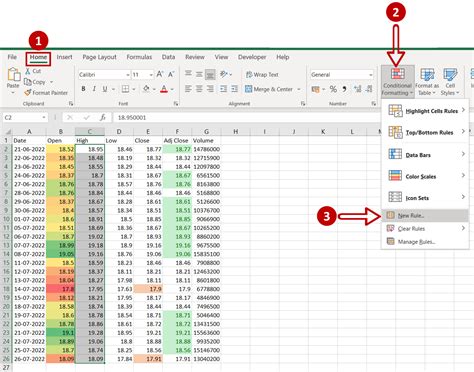This screenshot has height=372, width=474.
Task: Open the General number format dropdown
Action: [x=371, y=75]
